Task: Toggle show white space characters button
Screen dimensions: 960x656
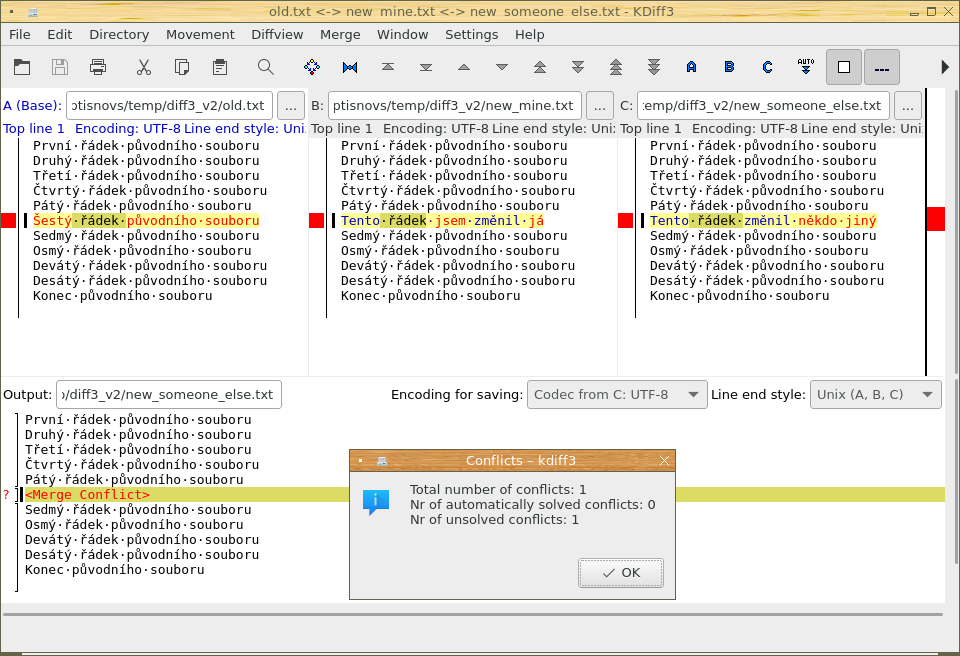Action: (844, 67)
